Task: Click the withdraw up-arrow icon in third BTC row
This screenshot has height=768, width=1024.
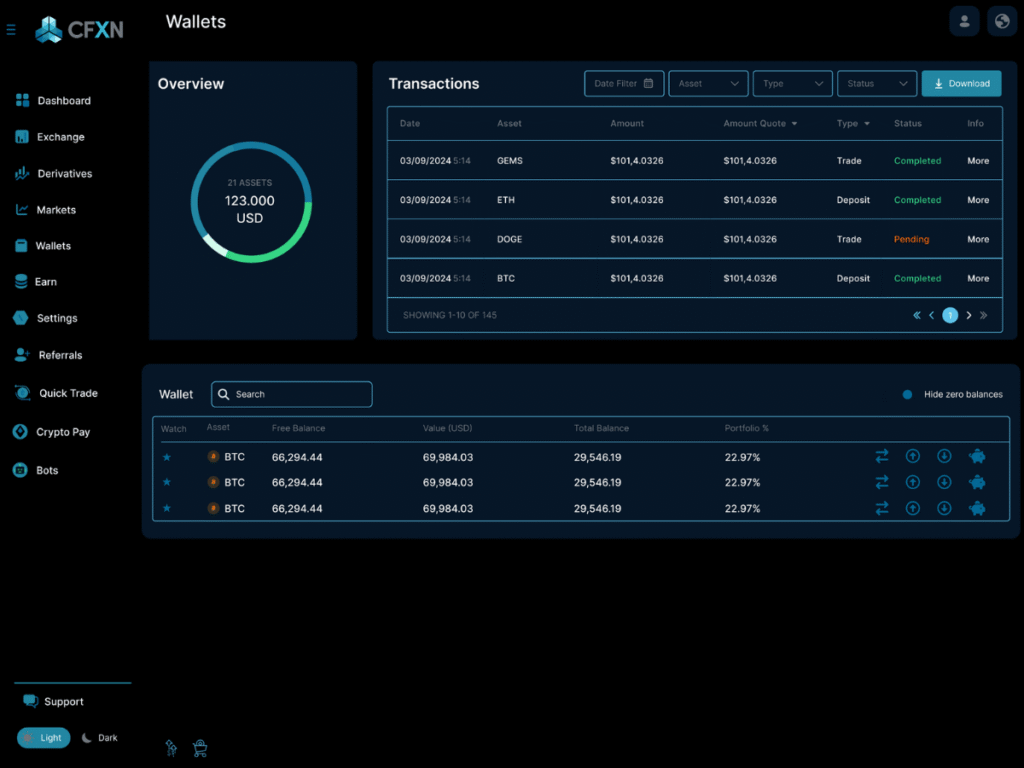Action: 912,508
